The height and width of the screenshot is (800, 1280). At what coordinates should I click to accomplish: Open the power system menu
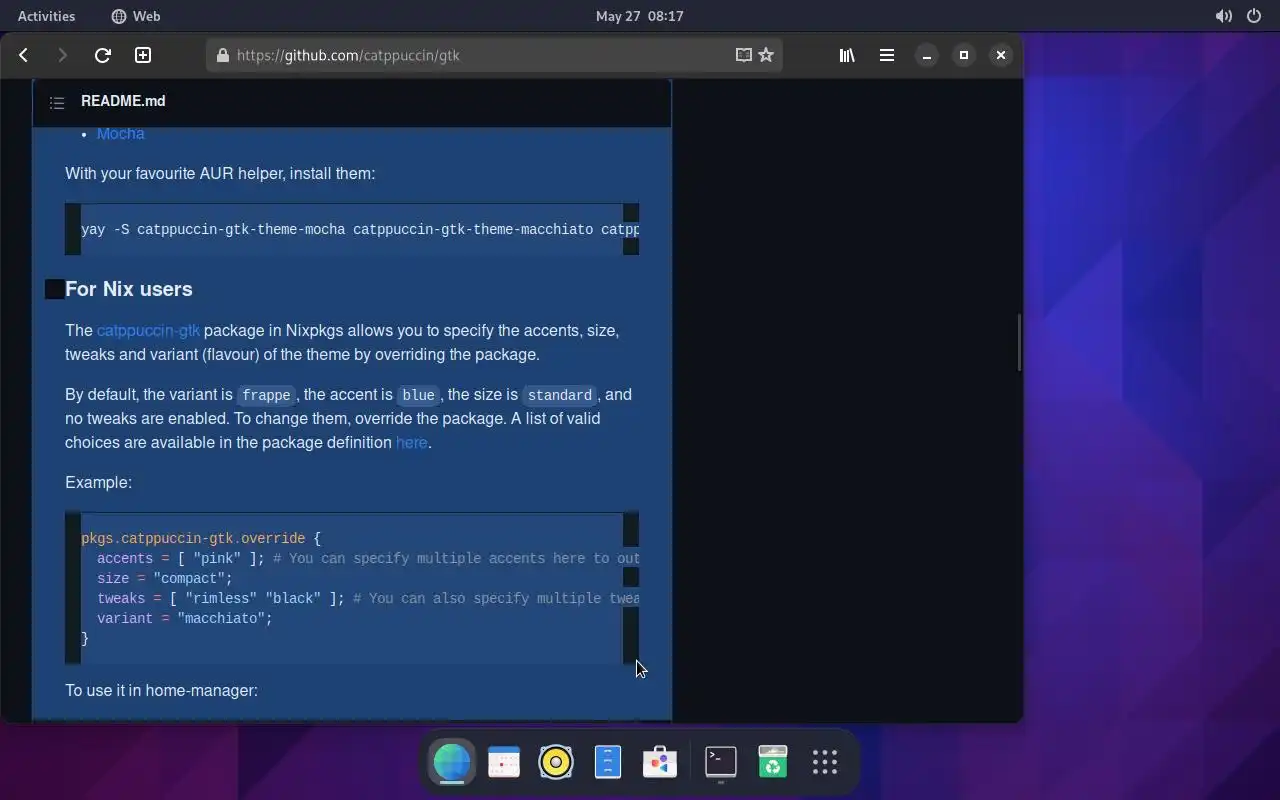(1254, 16)
